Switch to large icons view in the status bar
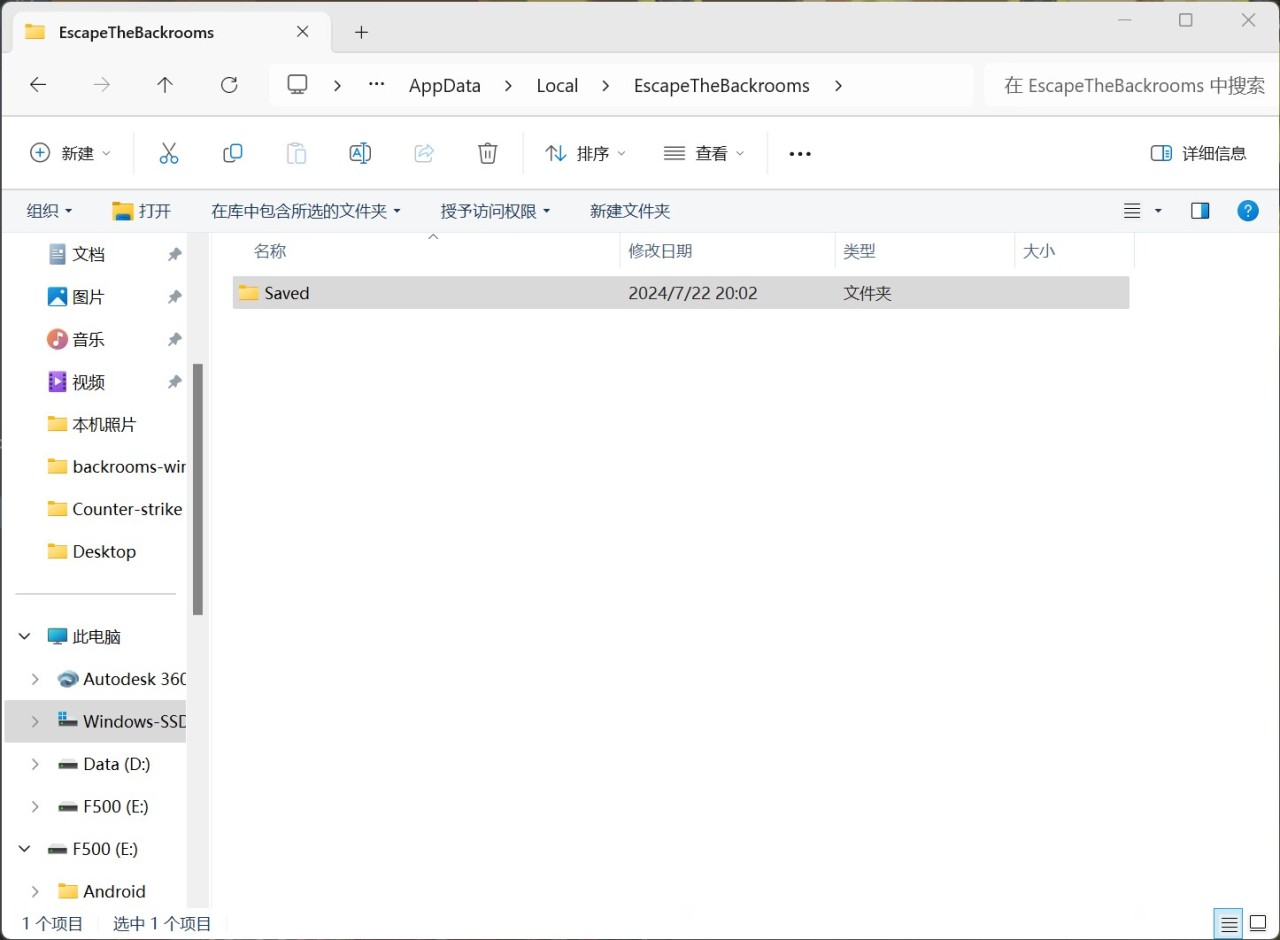This screenshot has height=940, width=1280. (1258, 924)
